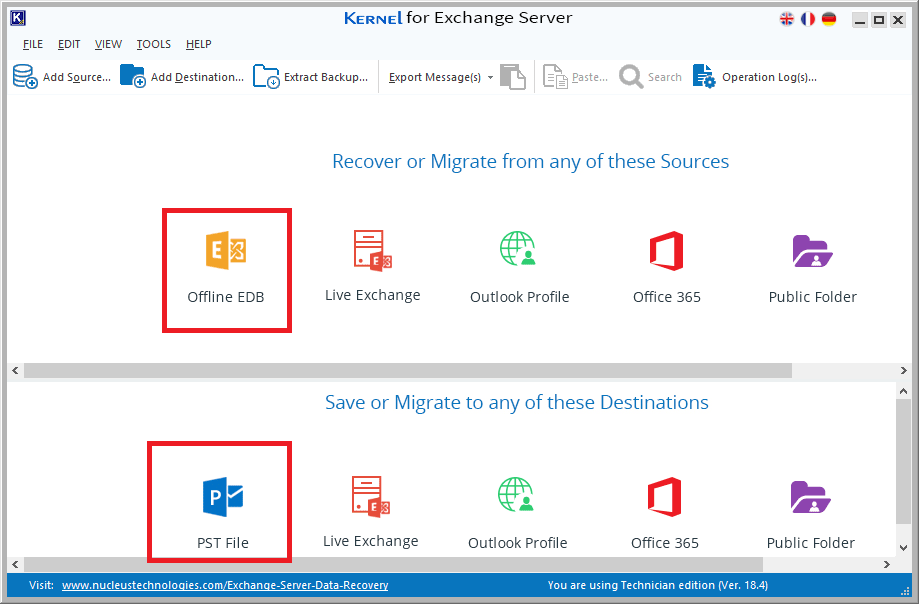The width and height of the screenshot is (919, 604).
Task: Click the Paste toolbar icon
Action: [x=555, y=77]
